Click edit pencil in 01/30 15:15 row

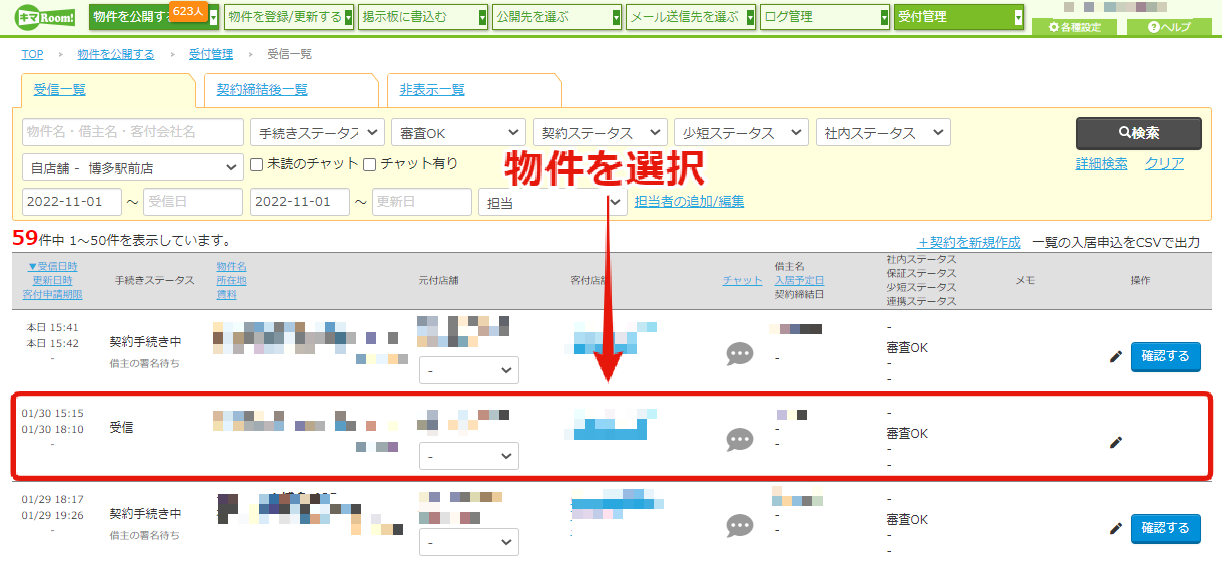click(1116, 442)
